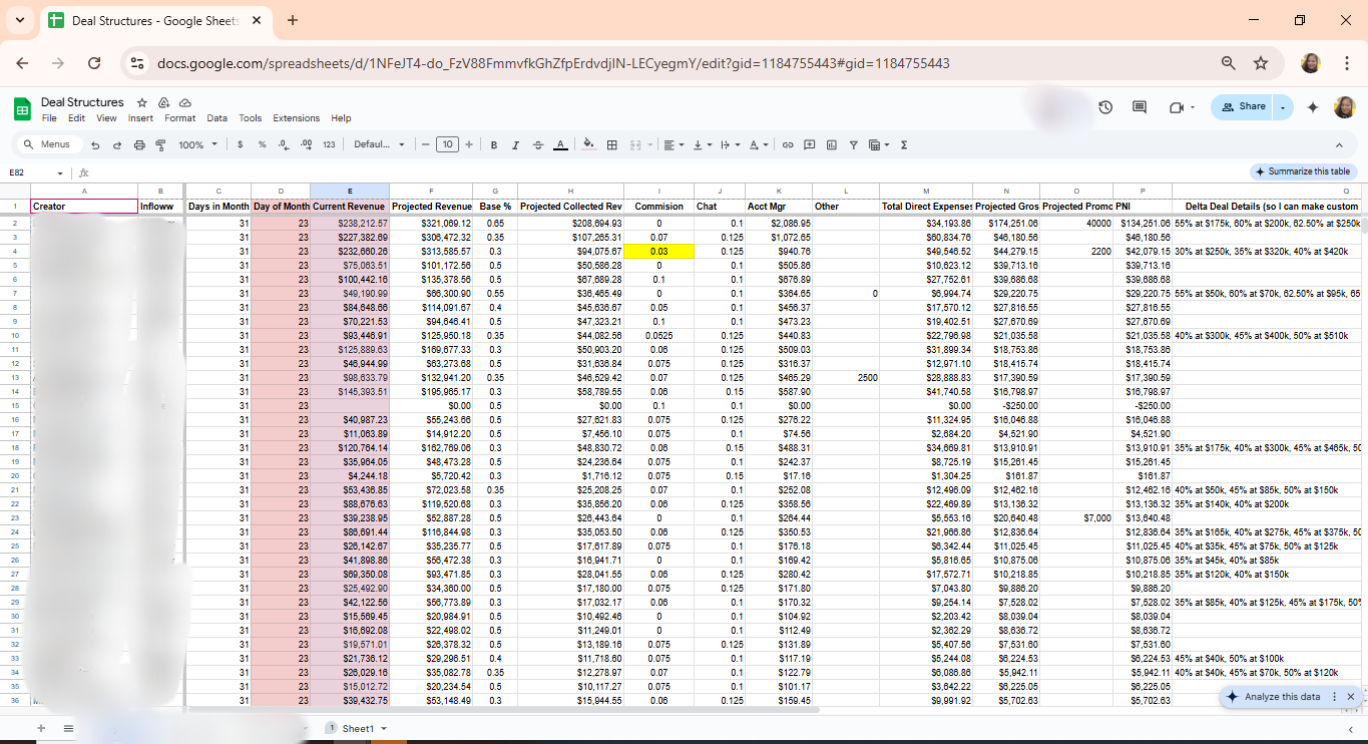Open the Format menu
The image size is (1368, 744).
180,118
